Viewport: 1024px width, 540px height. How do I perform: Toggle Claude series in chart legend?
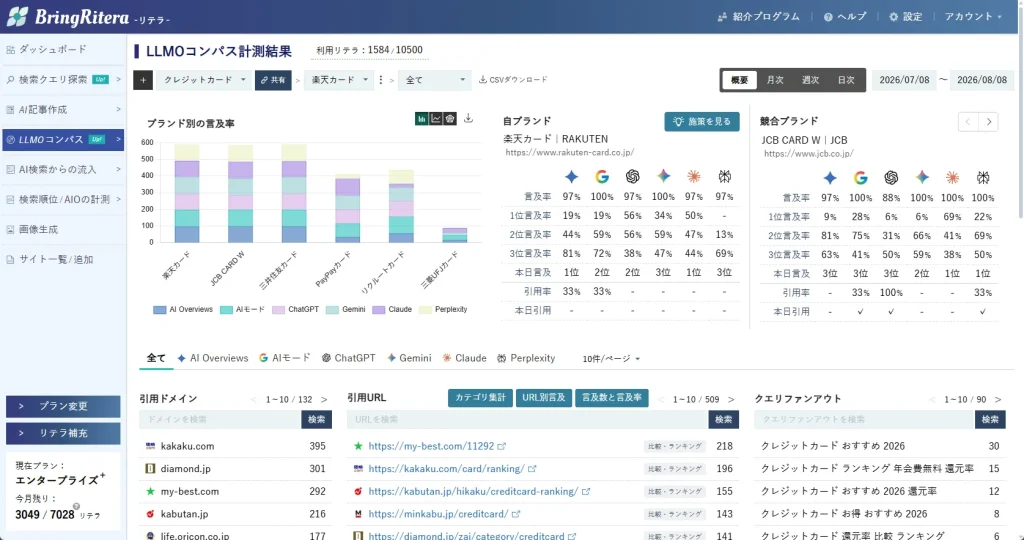(x=392, y=310)
